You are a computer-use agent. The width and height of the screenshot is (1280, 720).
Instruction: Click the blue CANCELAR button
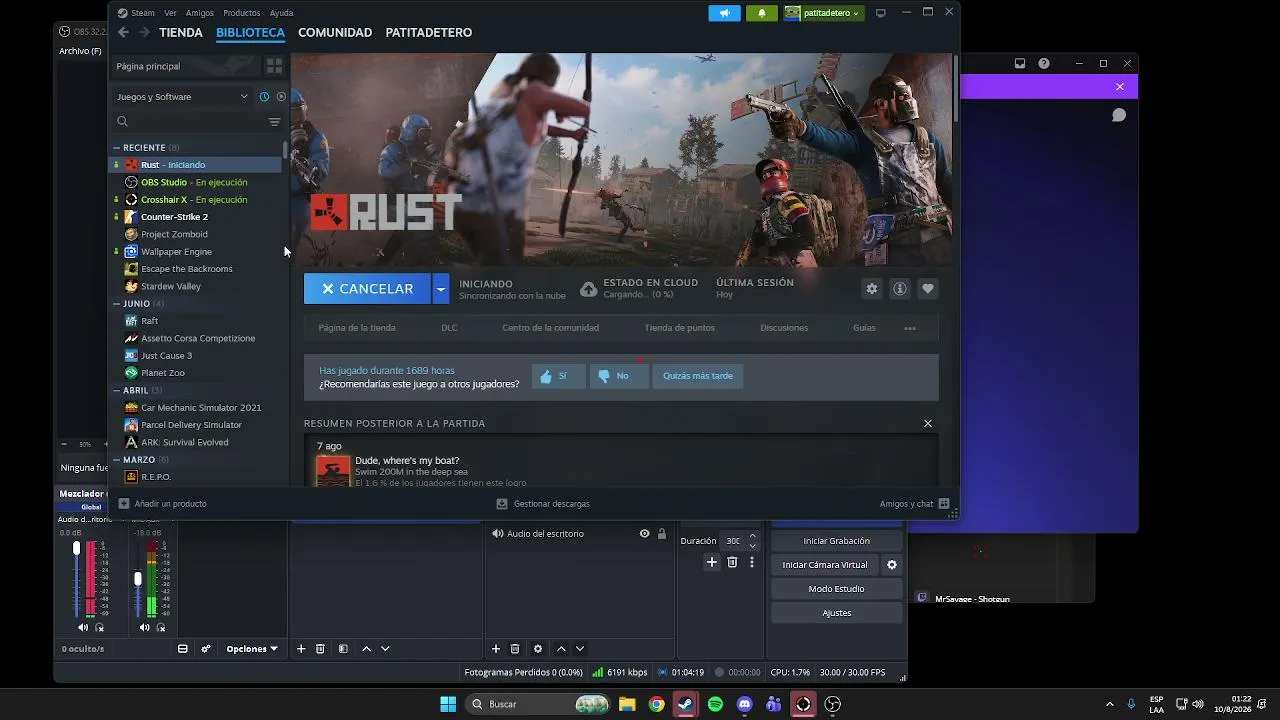point(367,289)
